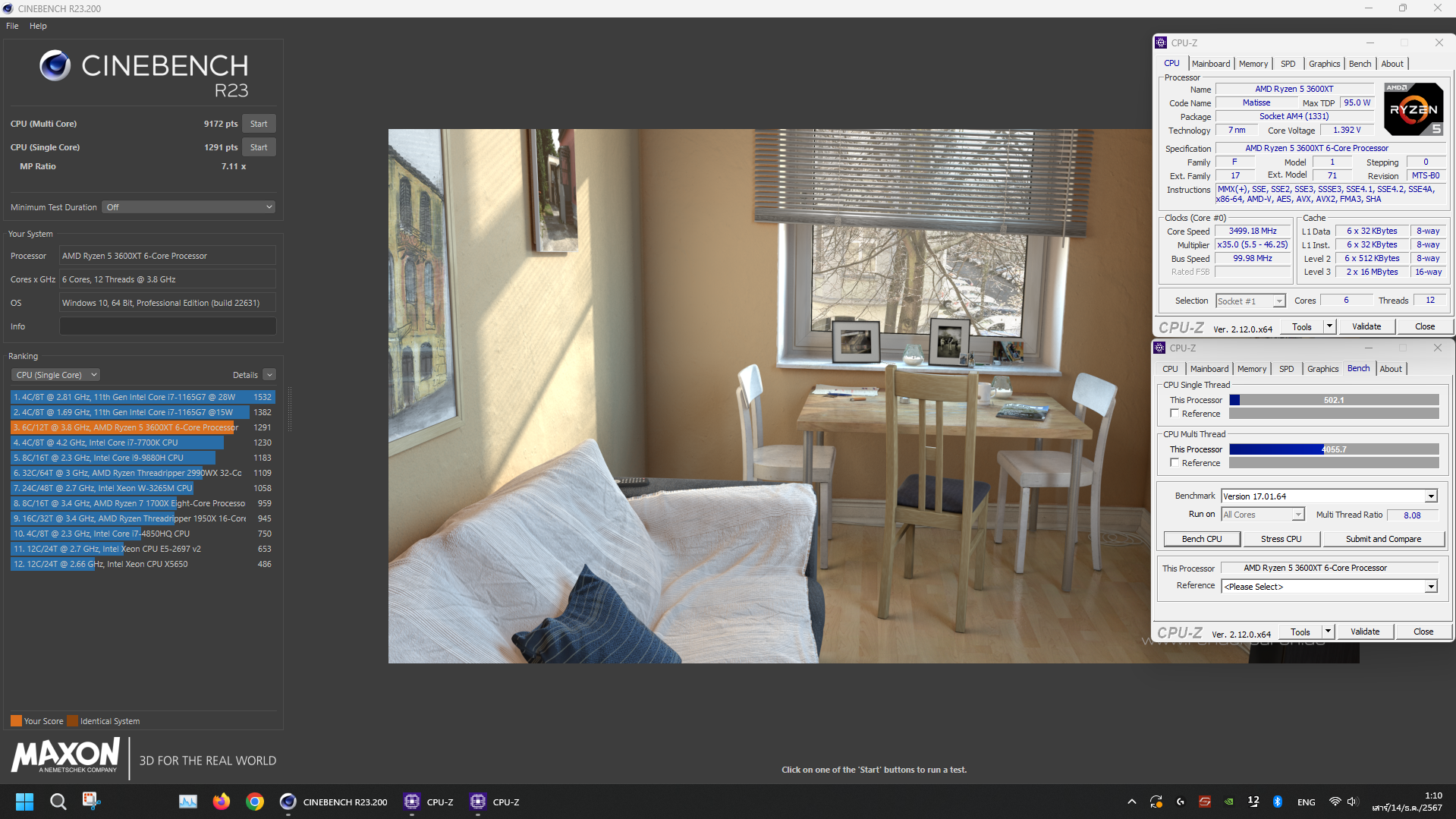Open the File menu in Cinebench
This screenshot has width=1456, height=819.
coord(12,26)
